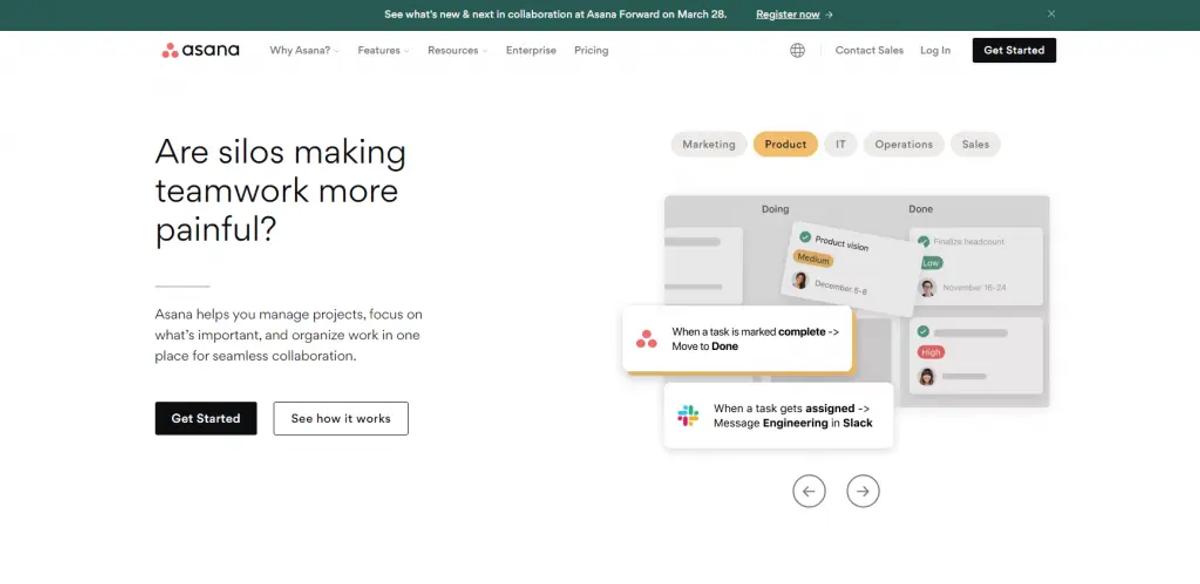Screen dimensions: 1200x584
Task: Click the Done column header
Action: (921, 209)
